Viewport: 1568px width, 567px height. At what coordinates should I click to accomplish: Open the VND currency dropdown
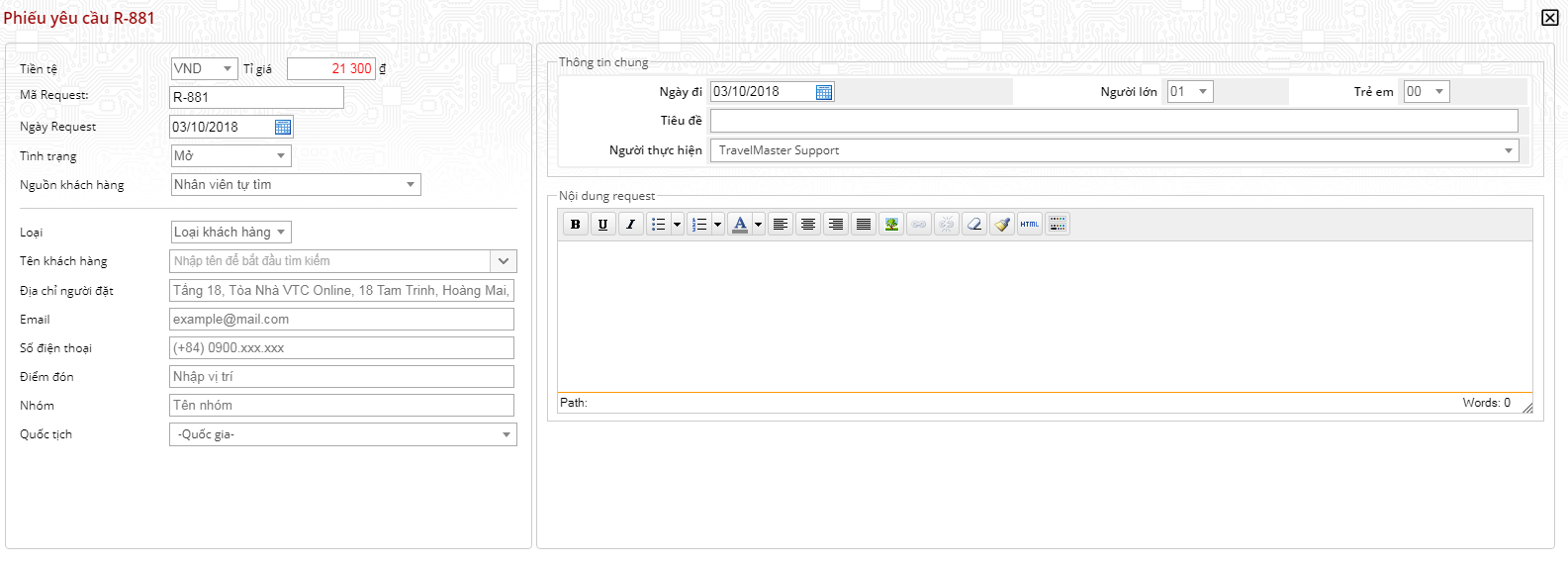click(204, 68)
